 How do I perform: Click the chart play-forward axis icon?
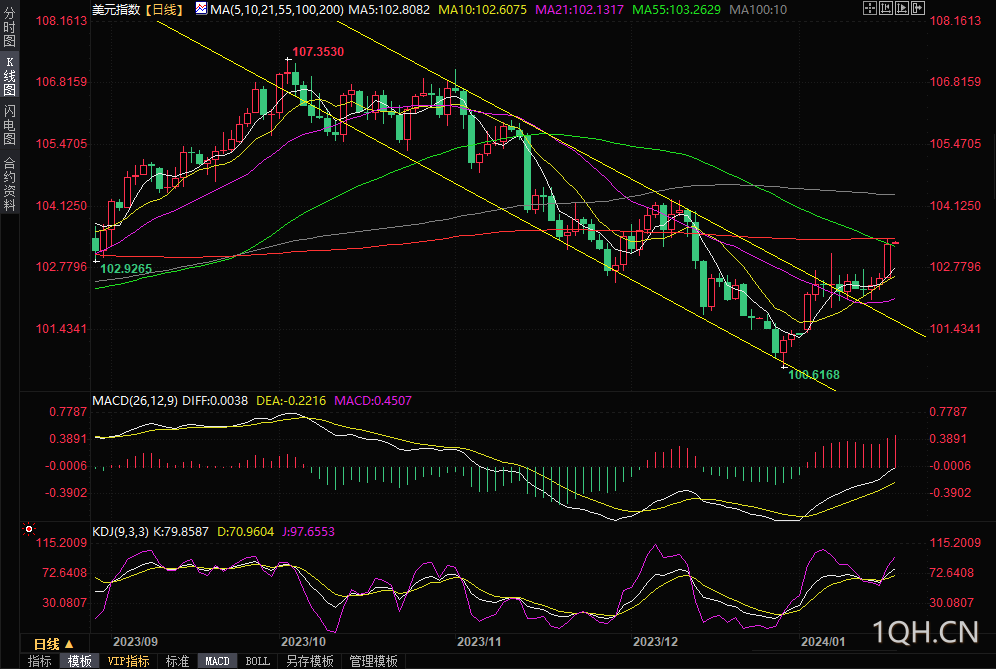coord(902,8)
